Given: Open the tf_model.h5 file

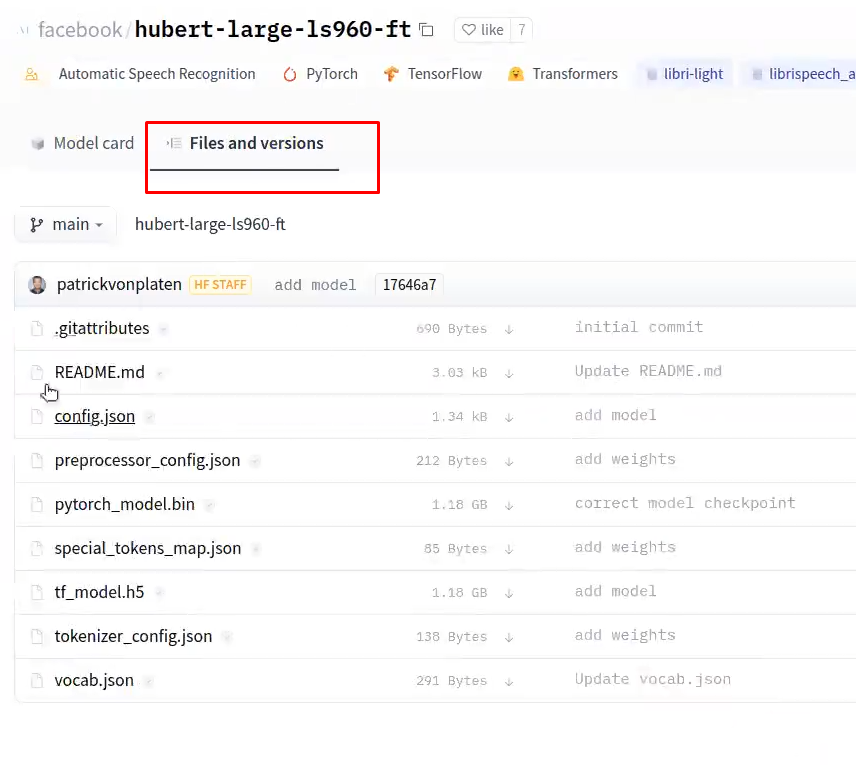Looking at the screenshot, I should pos(99,592).
